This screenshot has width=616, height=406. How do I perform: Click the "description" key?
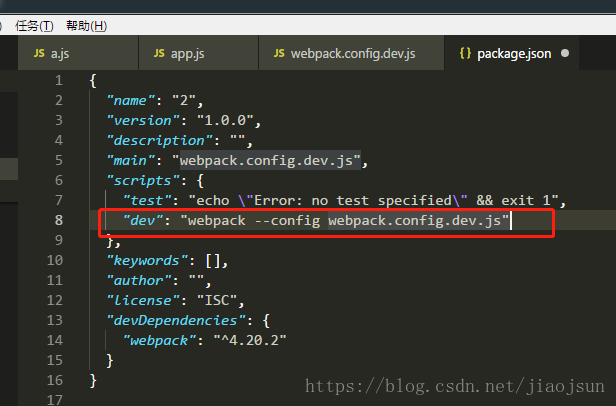(160, 141)
